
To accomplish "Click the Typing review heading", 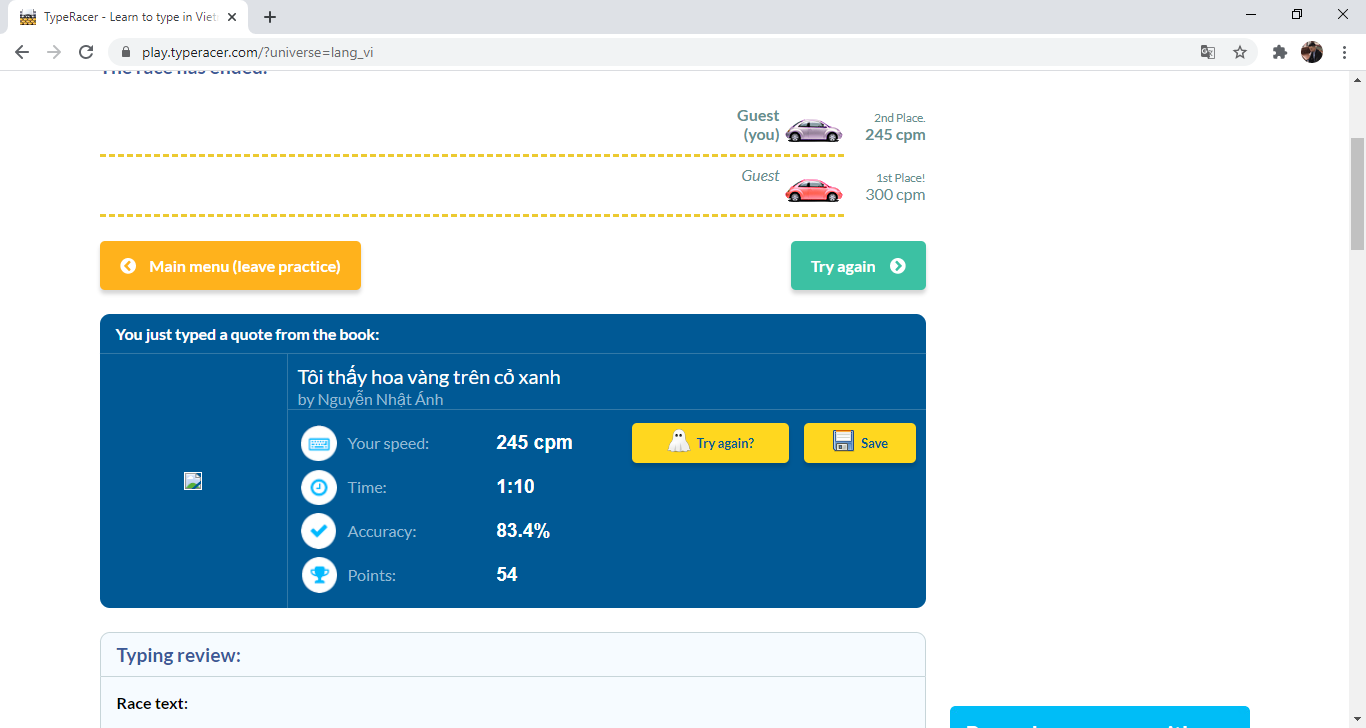I will click(x=179, y=656).
